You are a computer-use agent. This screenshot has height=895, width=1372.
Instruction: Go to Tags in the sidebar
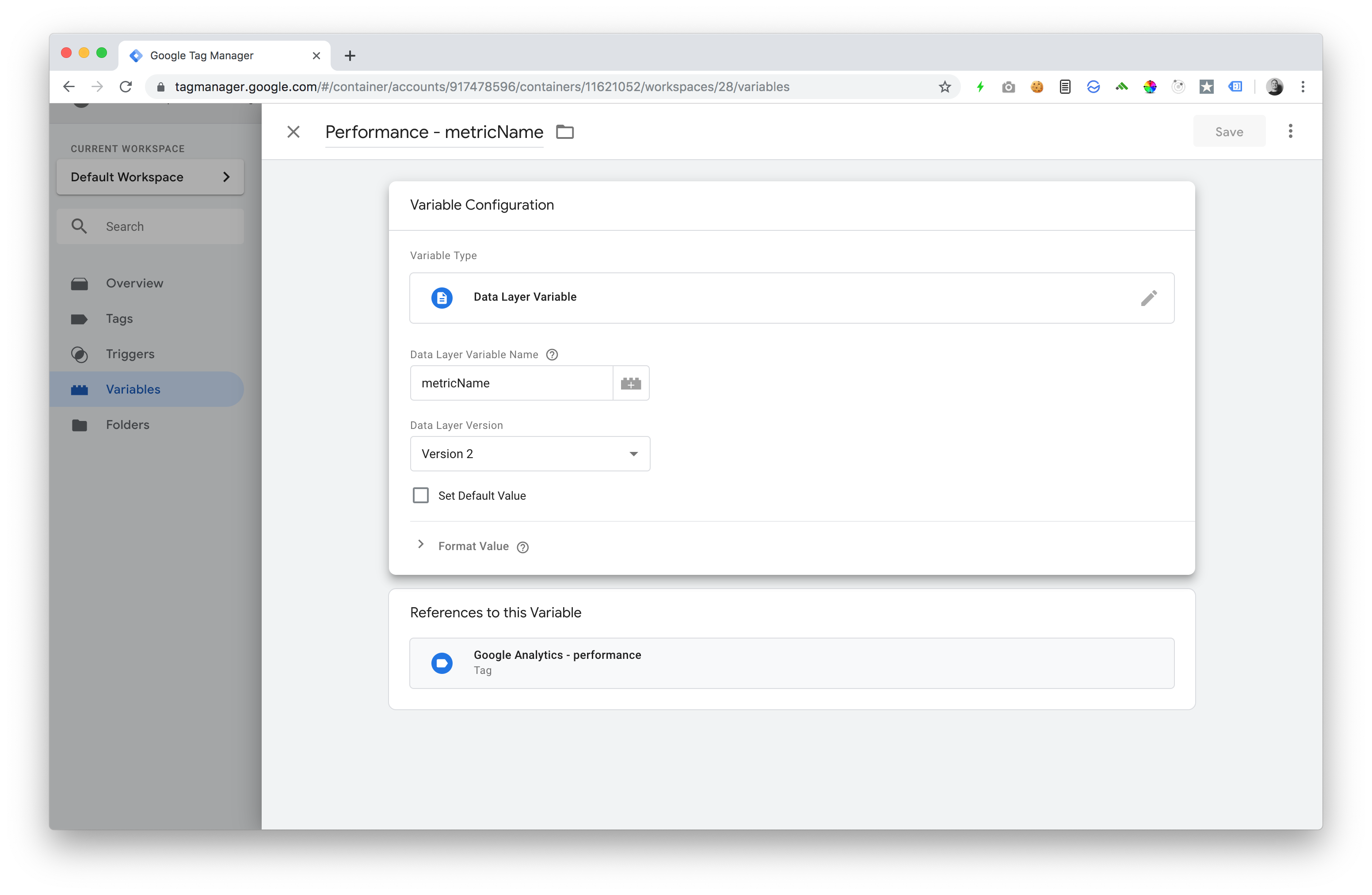[x=119, y=319]
